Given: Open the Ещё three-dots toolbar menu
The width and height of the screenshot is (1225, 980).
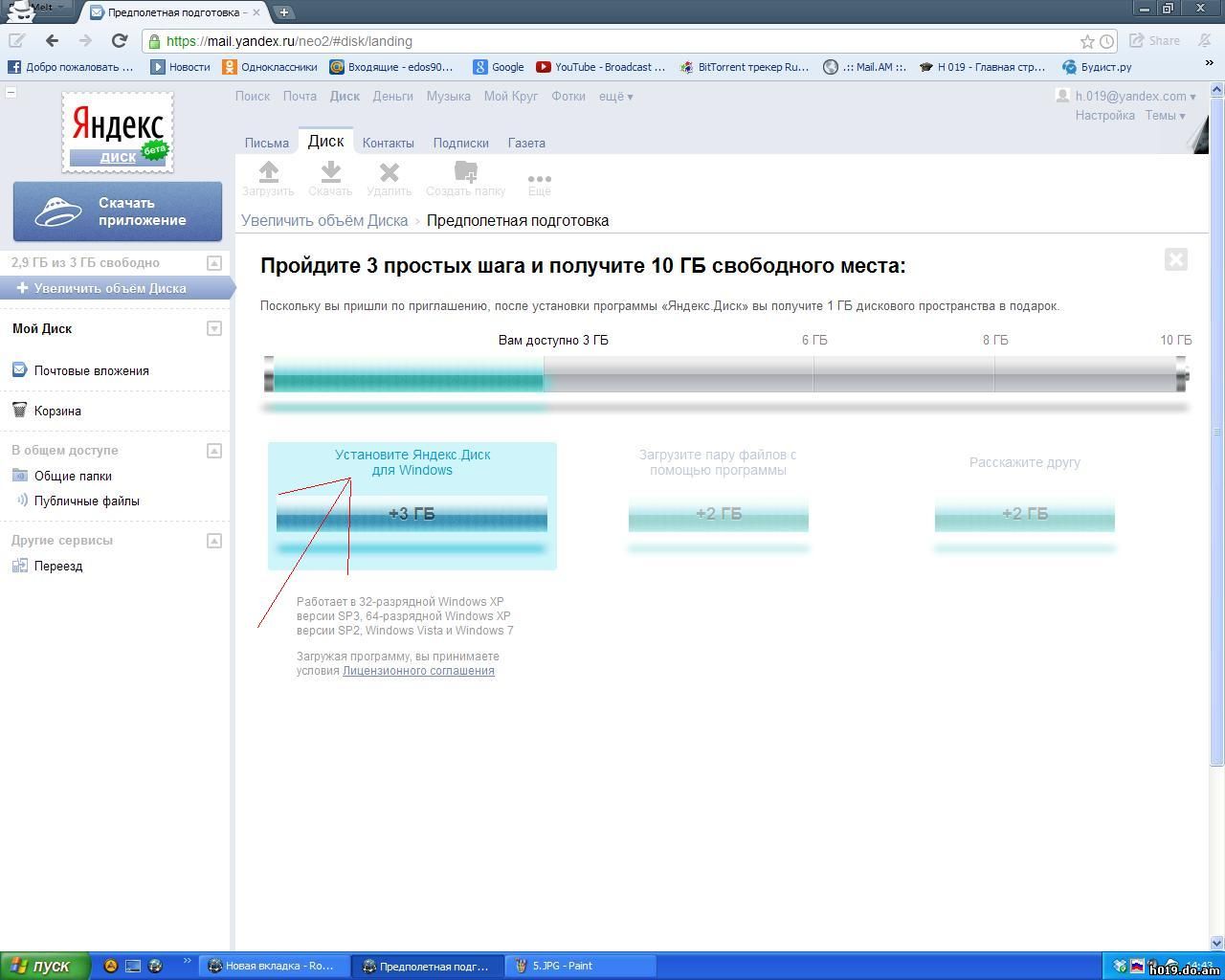Looking at the screenshot, I should (540, 183).
